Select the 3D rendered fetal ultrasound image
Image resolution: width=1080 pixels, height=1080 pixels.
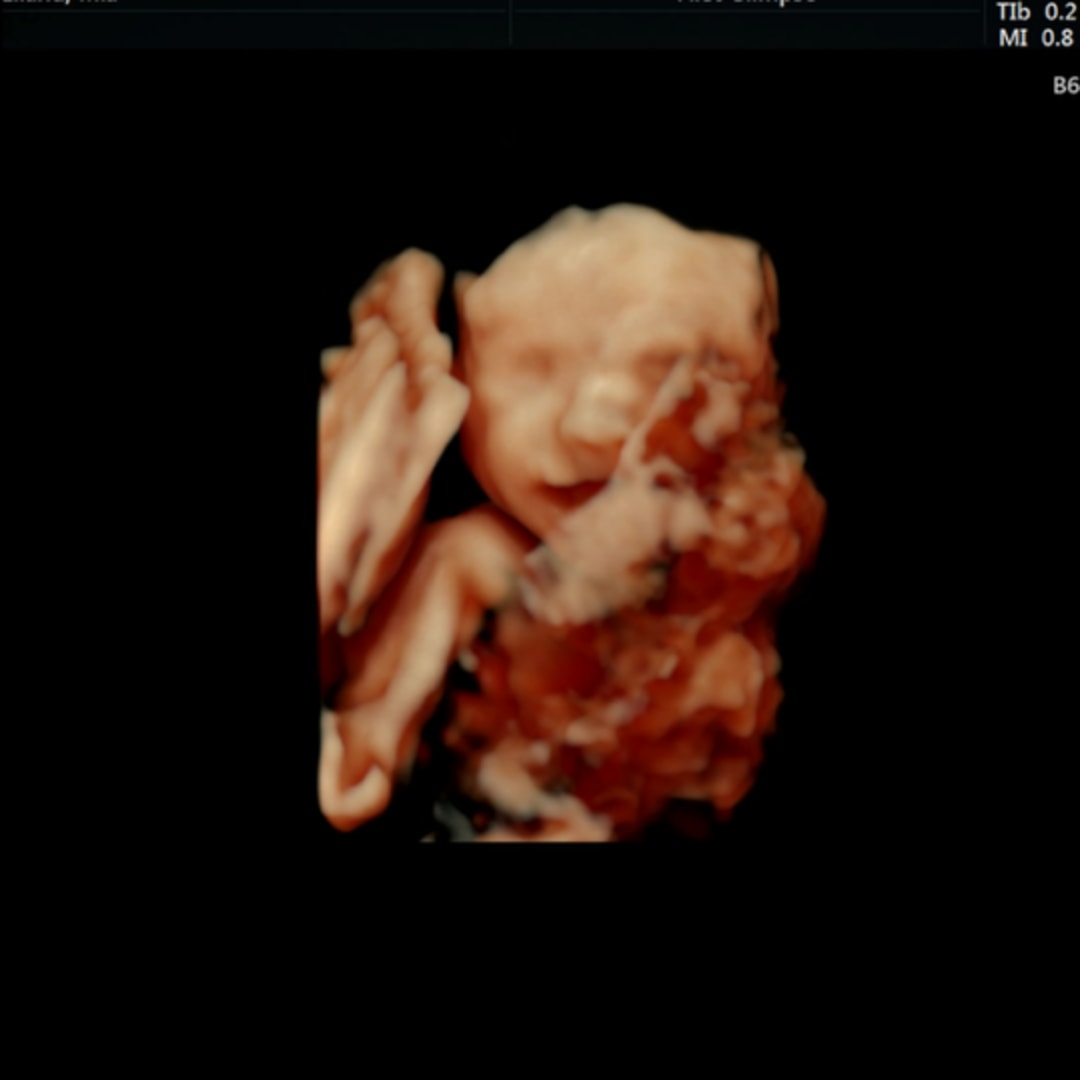pos(572,522)
